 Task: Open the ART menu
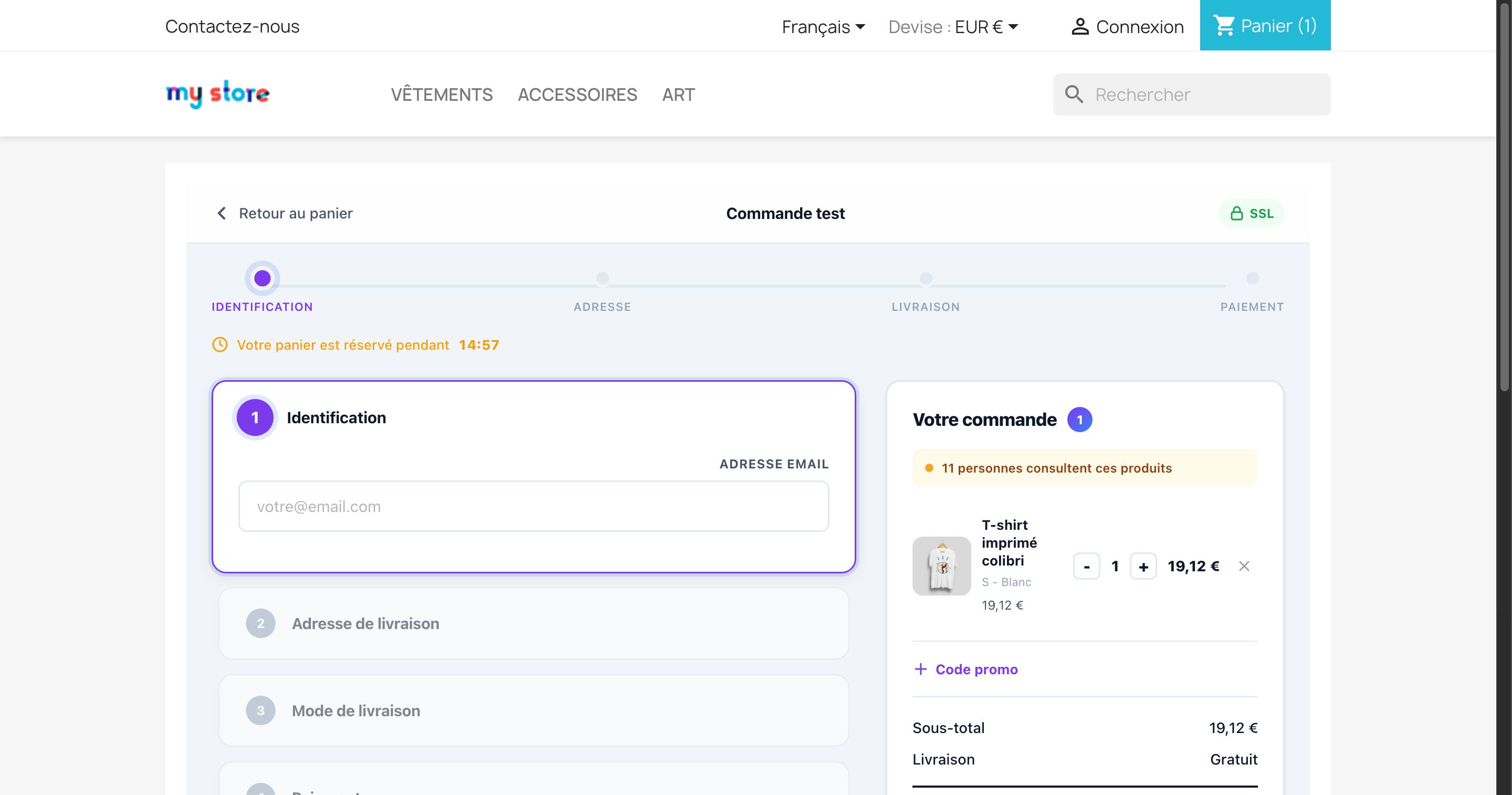point(678,95)
